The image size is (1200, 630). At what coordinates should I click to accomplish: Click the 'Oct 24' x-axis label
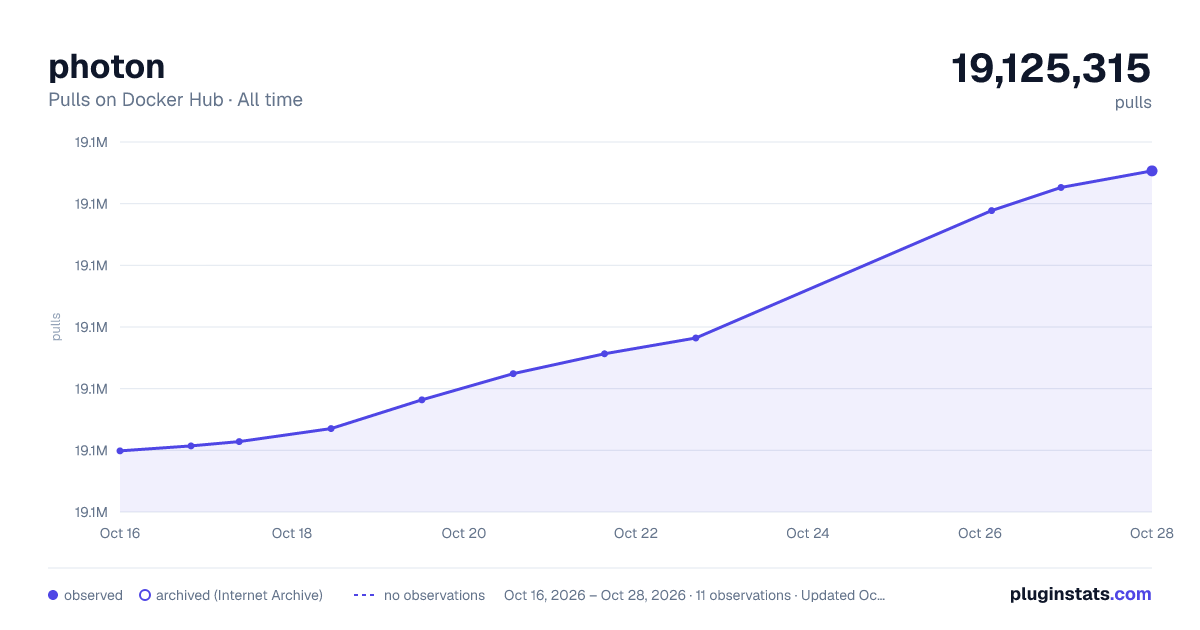click(808, 533)
